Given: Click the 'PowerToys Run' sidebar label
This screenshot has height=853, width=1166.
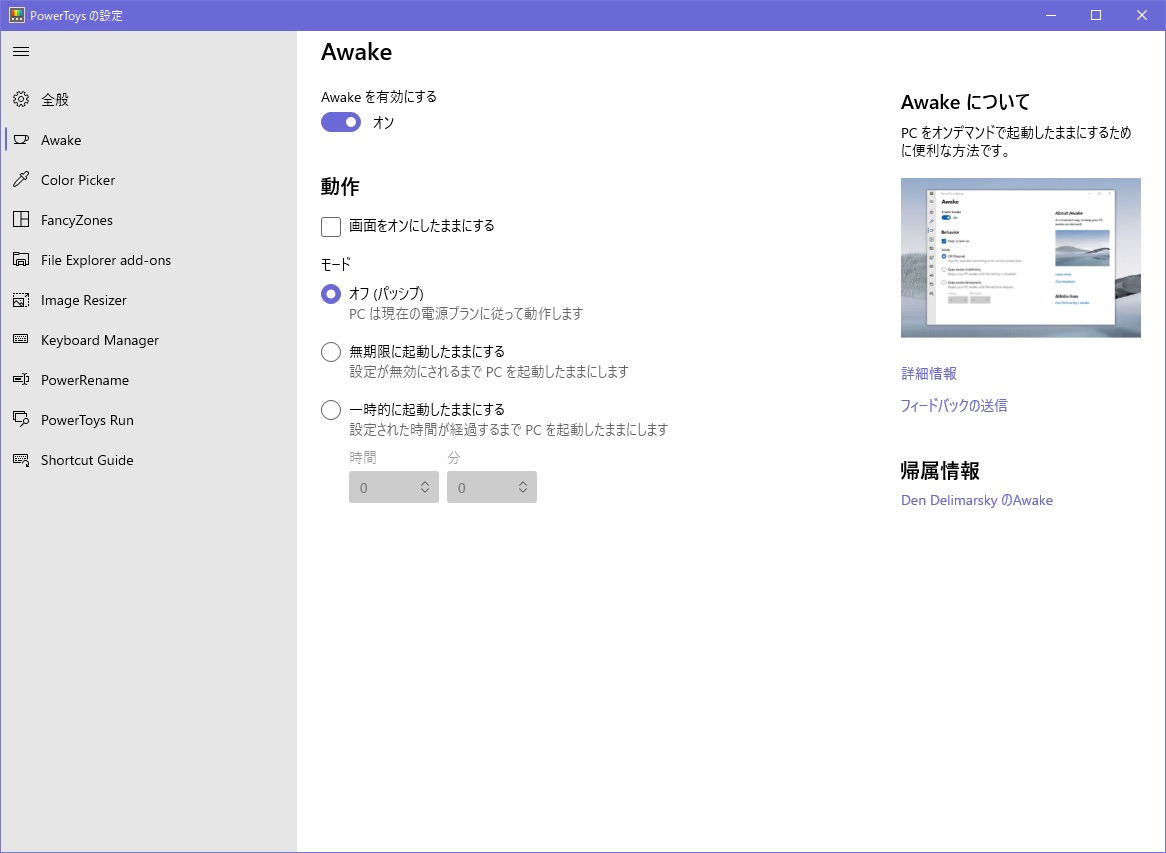Looking at the screenshot, I should click(x=87, y=420).
